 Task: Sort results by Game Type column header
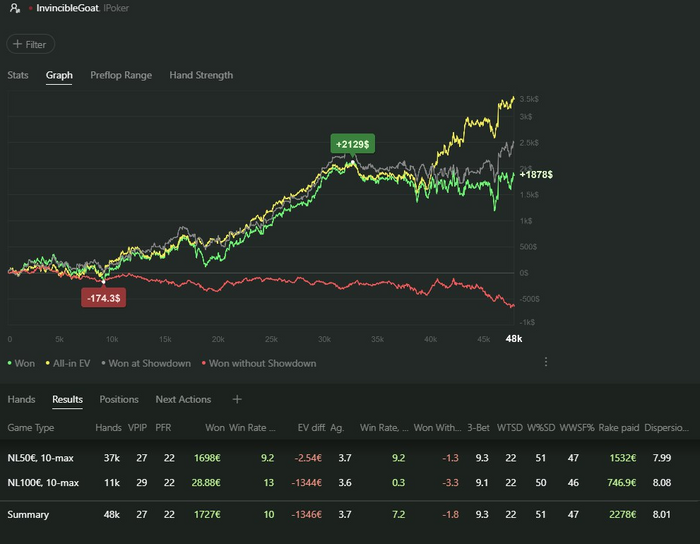[31, 428]
